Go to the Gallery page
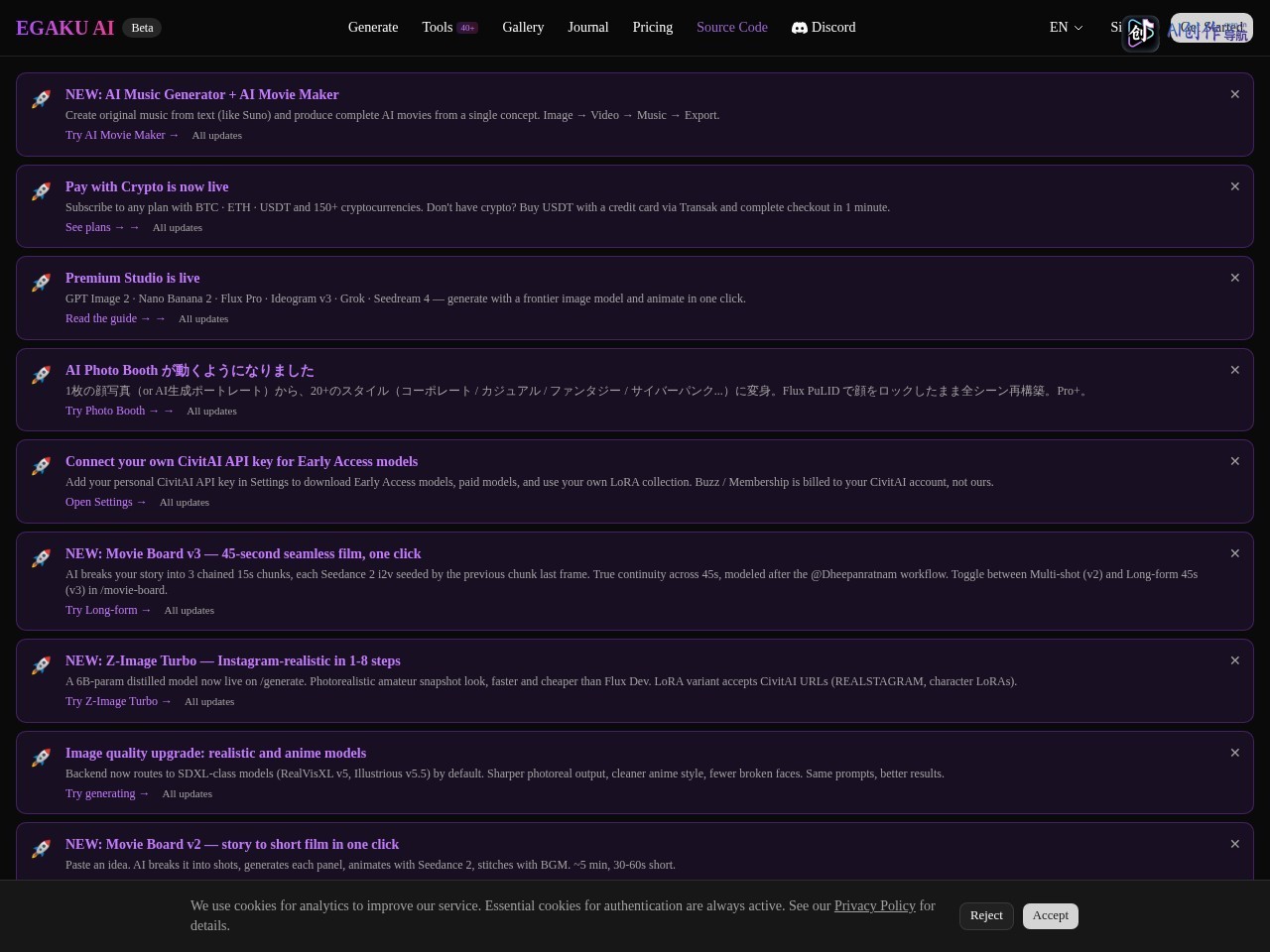The width and height of the screenshot is (1270, 952). pos(523,28)
